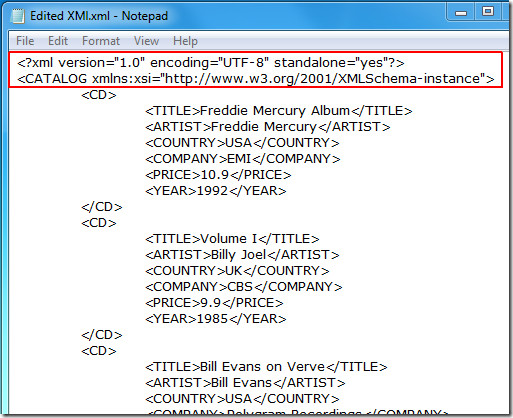Minimize the Notepad window
Viewport: 513px width, 418px height.
pyautogui.click(x=461, y=13)
